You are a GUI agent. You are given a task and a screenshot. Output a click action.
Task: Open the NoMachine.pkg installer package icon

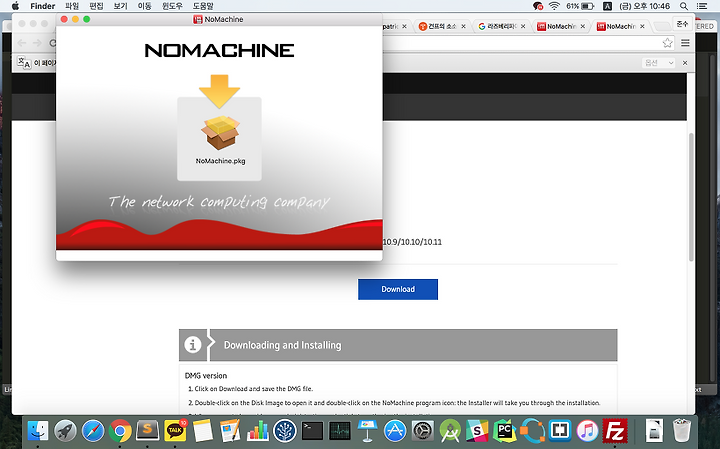[220, 133]
